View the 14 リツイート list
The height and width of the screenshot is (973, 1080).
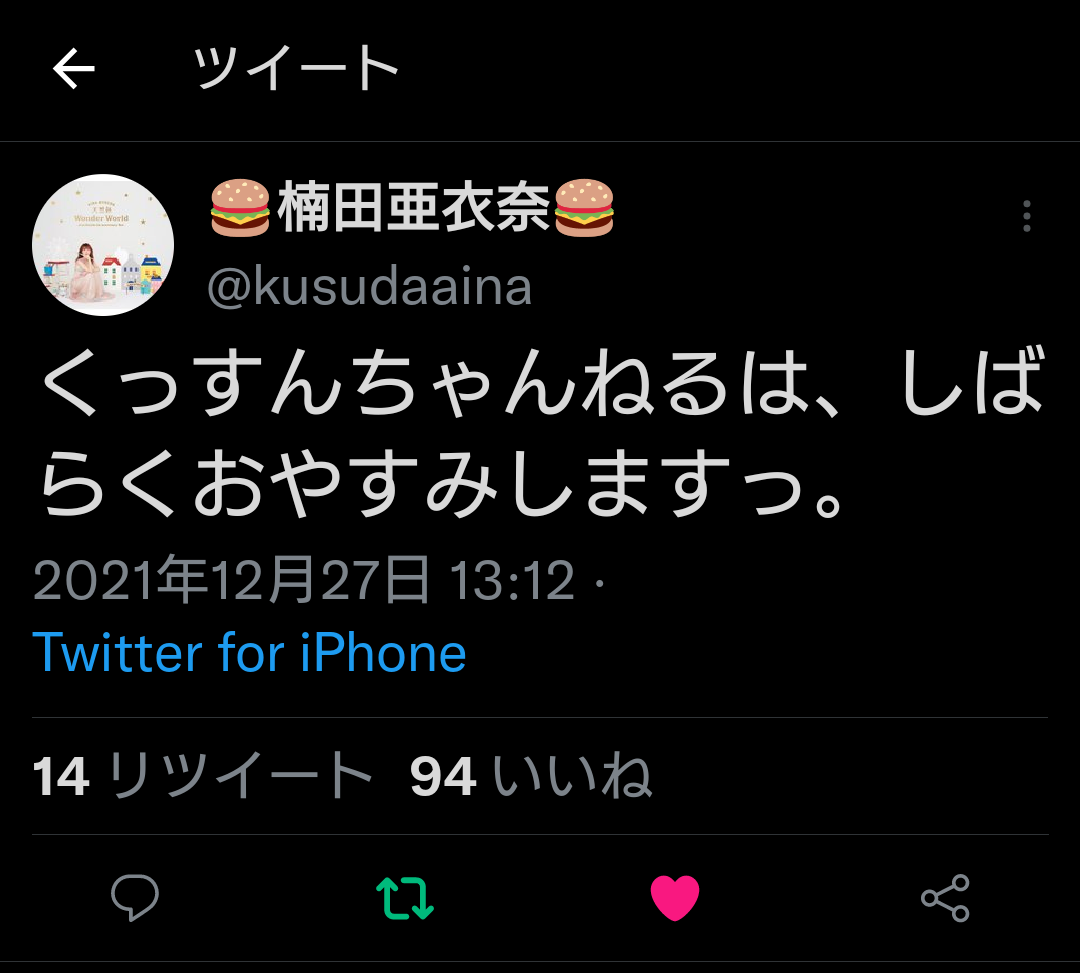click(x=202, y=776)
